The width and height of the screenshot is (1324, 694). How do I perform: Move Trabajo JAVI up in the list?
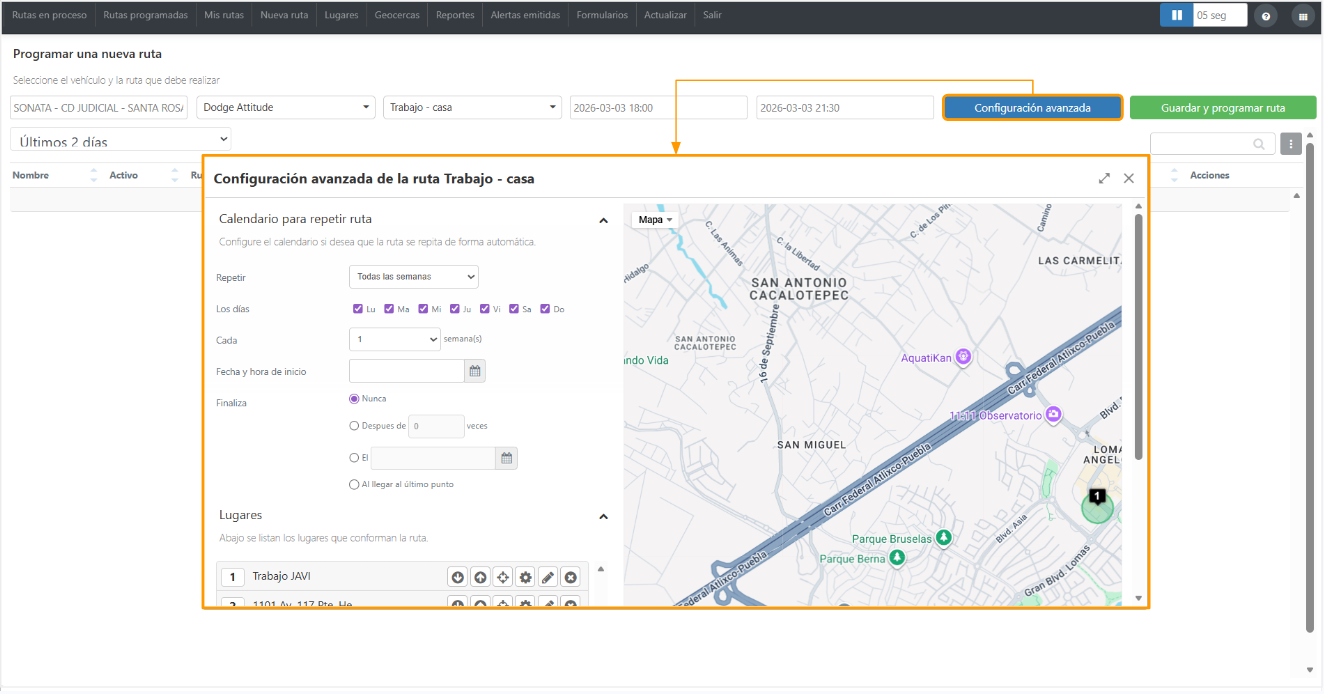(480, 577)
